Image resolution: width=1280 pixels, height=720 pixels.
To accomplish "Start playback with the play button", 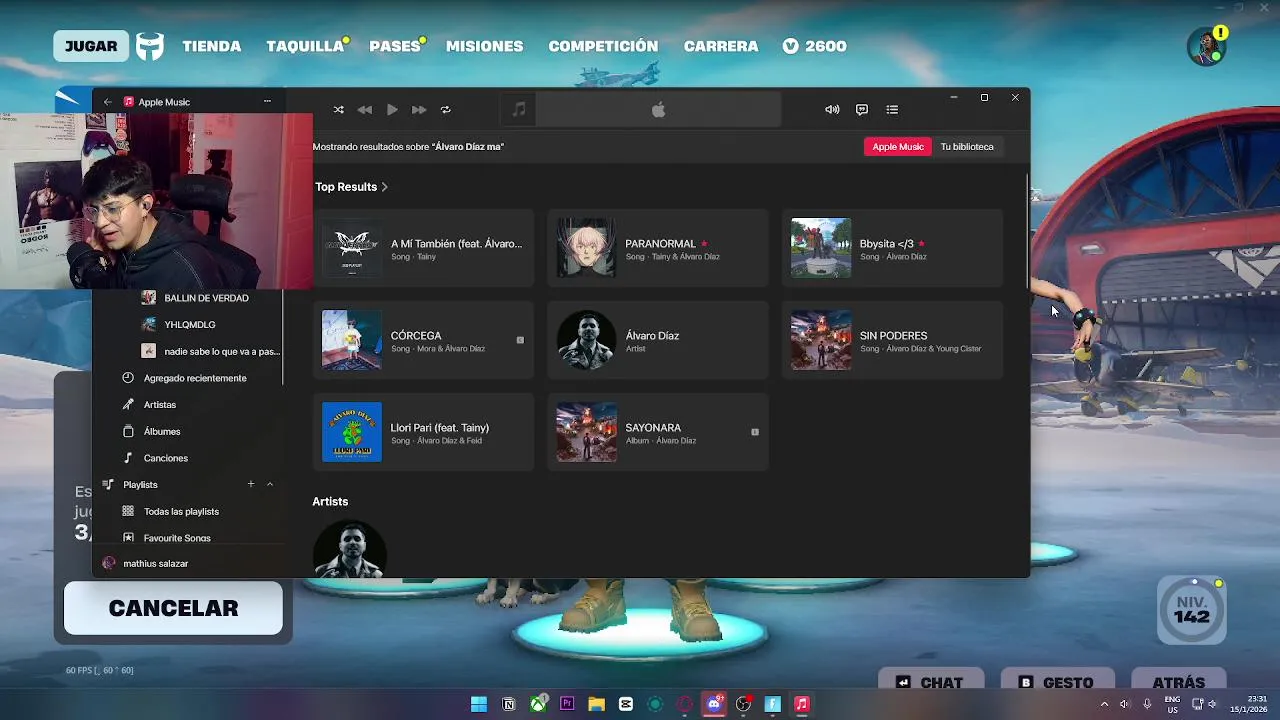I will [392, 110].
